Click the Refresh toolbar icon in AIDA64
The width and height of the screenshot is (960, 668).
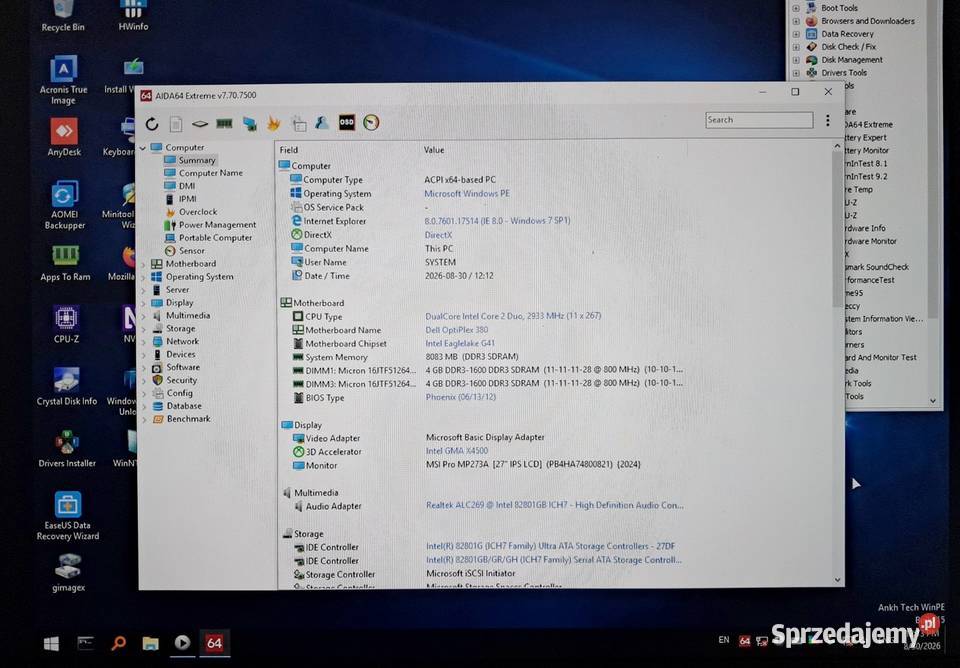(152, 124)
